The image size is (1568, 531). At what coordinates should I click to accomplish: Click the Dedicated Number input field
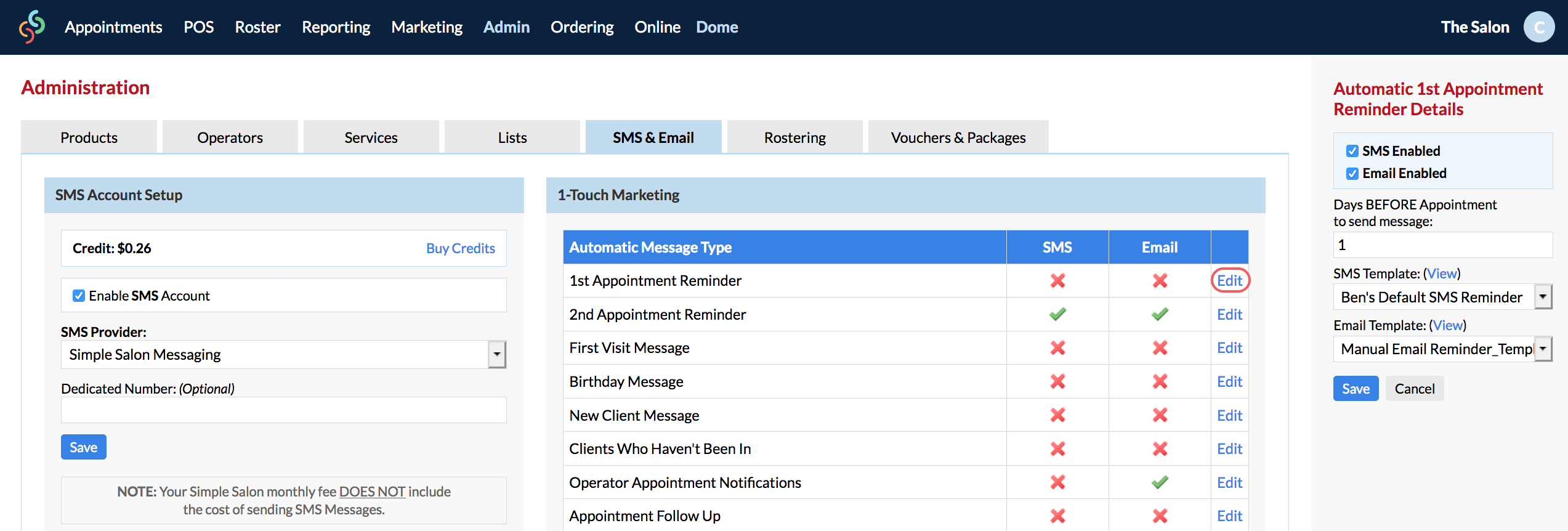[283, 410]
